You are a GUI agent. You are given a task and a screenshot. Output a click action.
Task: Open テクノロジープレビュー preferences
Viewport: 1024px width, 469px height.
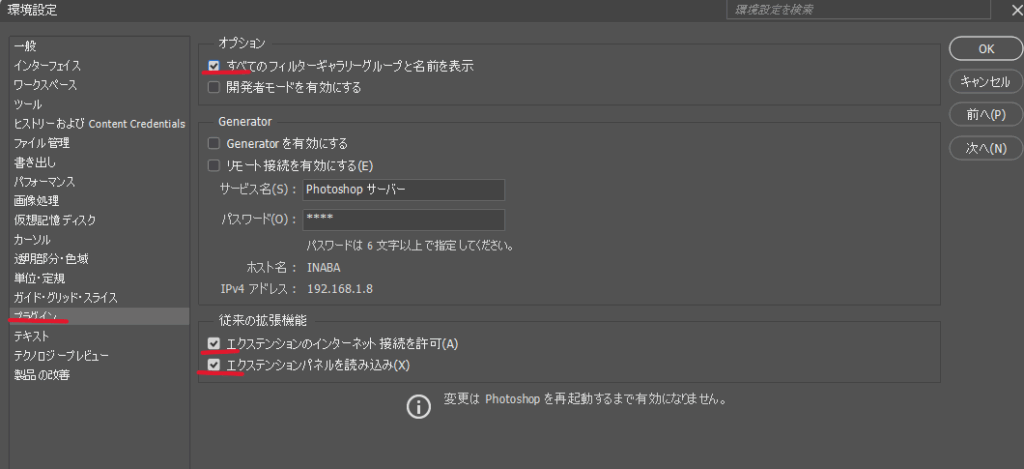[61, 355]
